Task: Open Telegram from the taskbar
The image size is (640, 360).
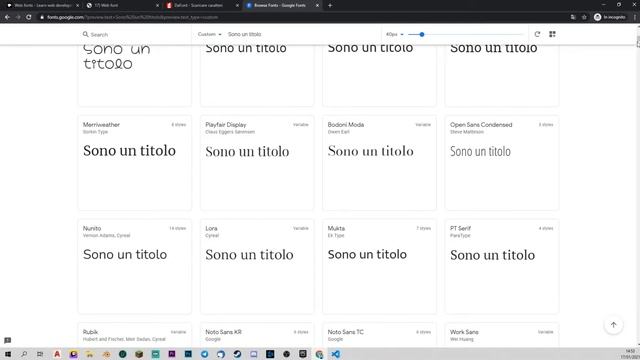Action: pyautogui.click(x=204, y=354)
